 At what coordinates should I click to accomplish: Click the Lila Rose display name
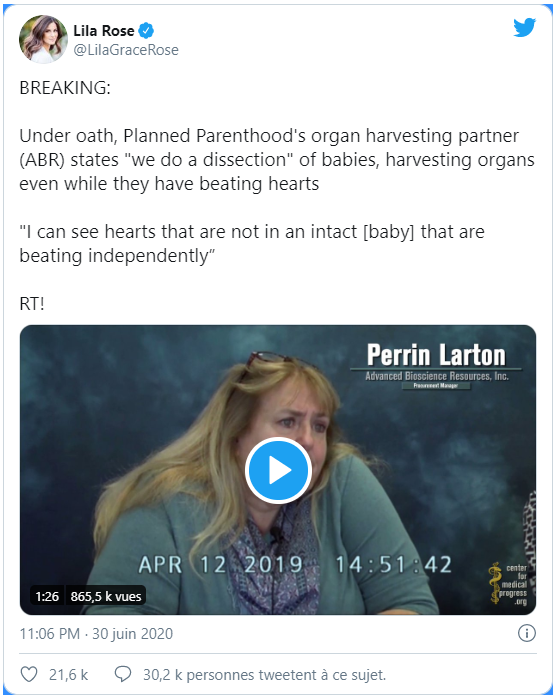point(104,31)
